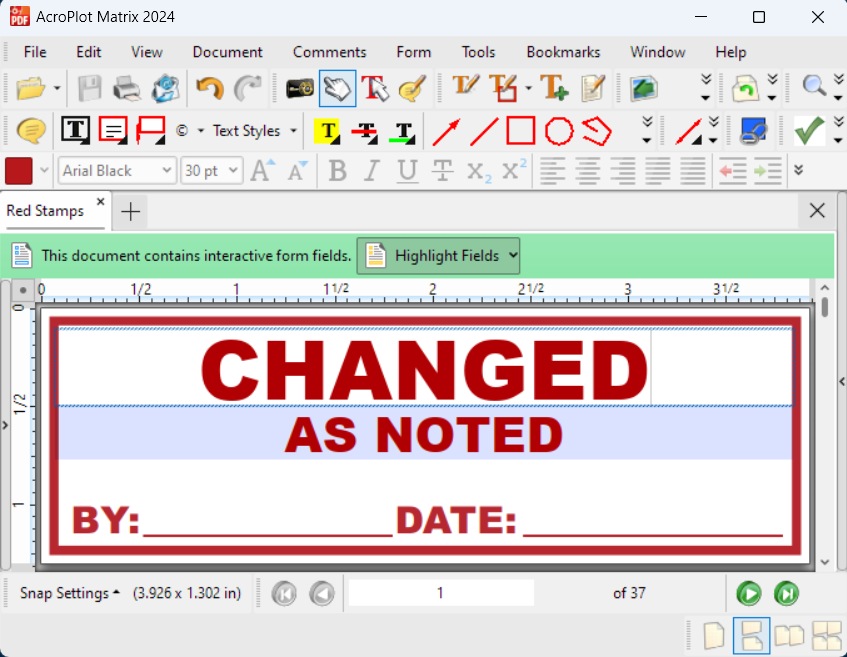The width and height of the screenshot is (847, 657).
Task: Open the Arial Black font dropdown
Action: [117, 171]
